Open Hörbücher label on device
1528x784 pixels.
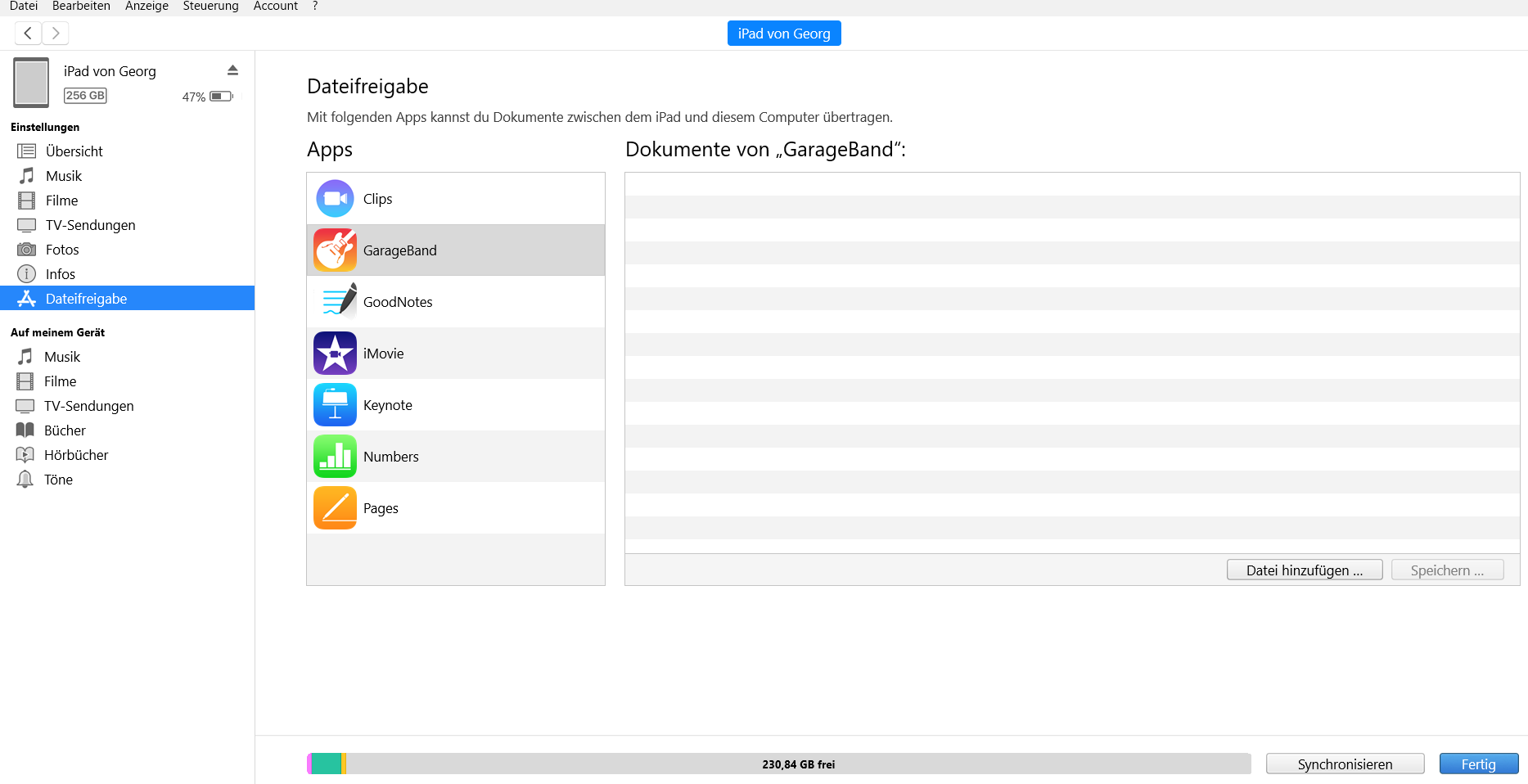76,455
